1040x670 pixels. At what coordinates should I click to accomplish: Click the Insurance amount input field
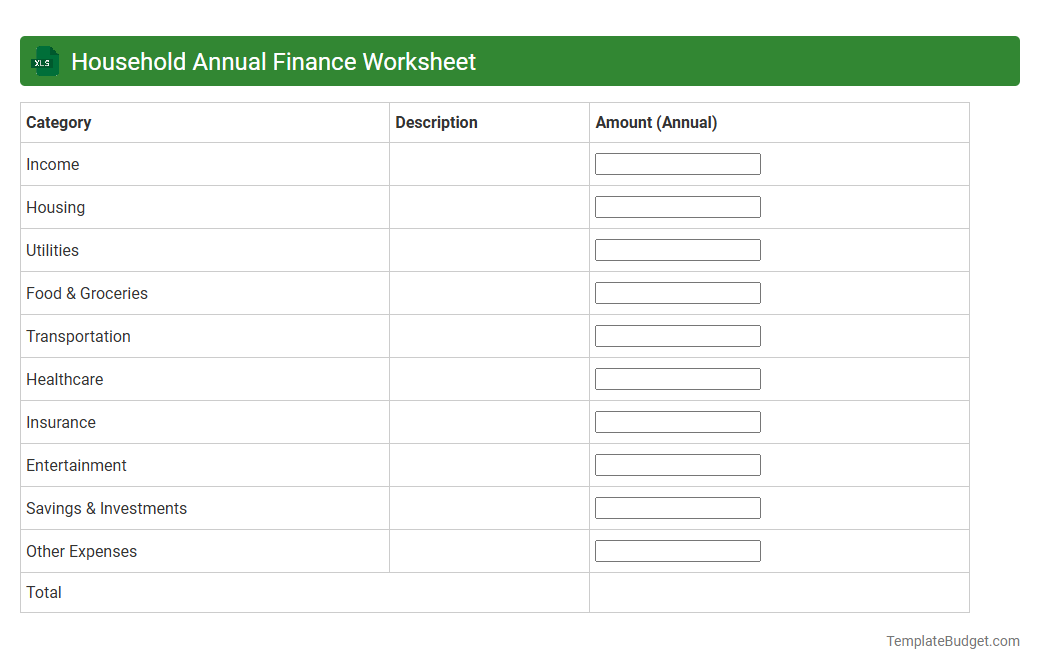coord(677,421)
